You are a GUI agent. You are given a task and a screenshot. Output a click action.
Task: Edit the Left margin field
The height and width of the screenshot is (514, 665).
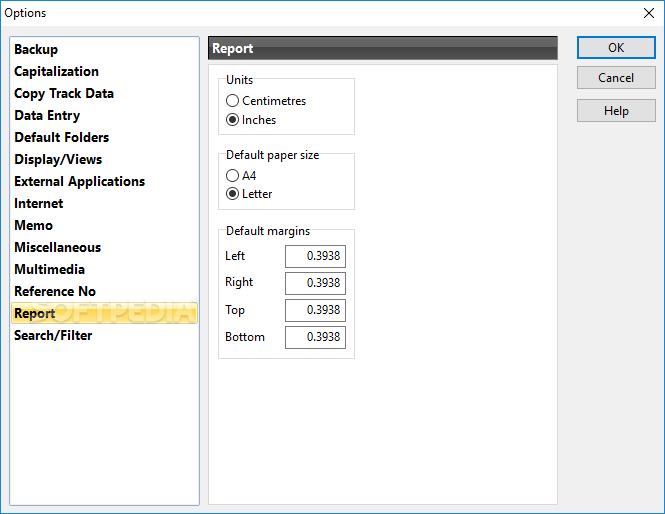coord(316,256)
